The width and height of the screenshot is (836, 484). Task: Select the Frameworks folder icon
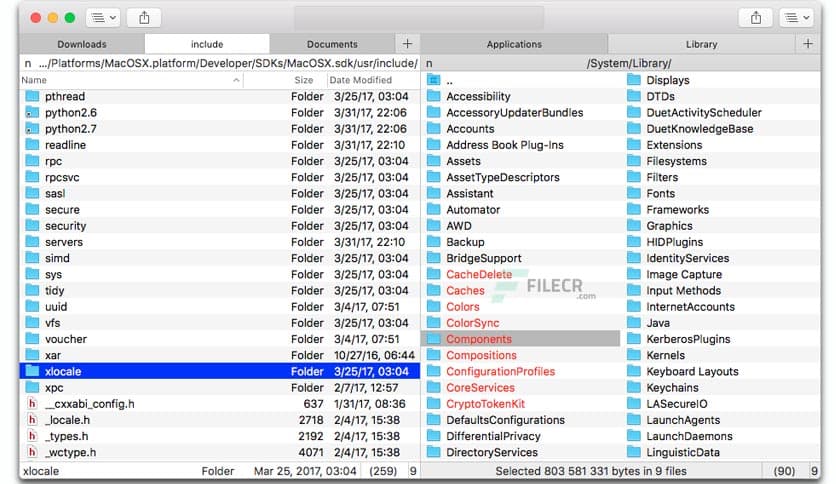click(x=633, y=209)
